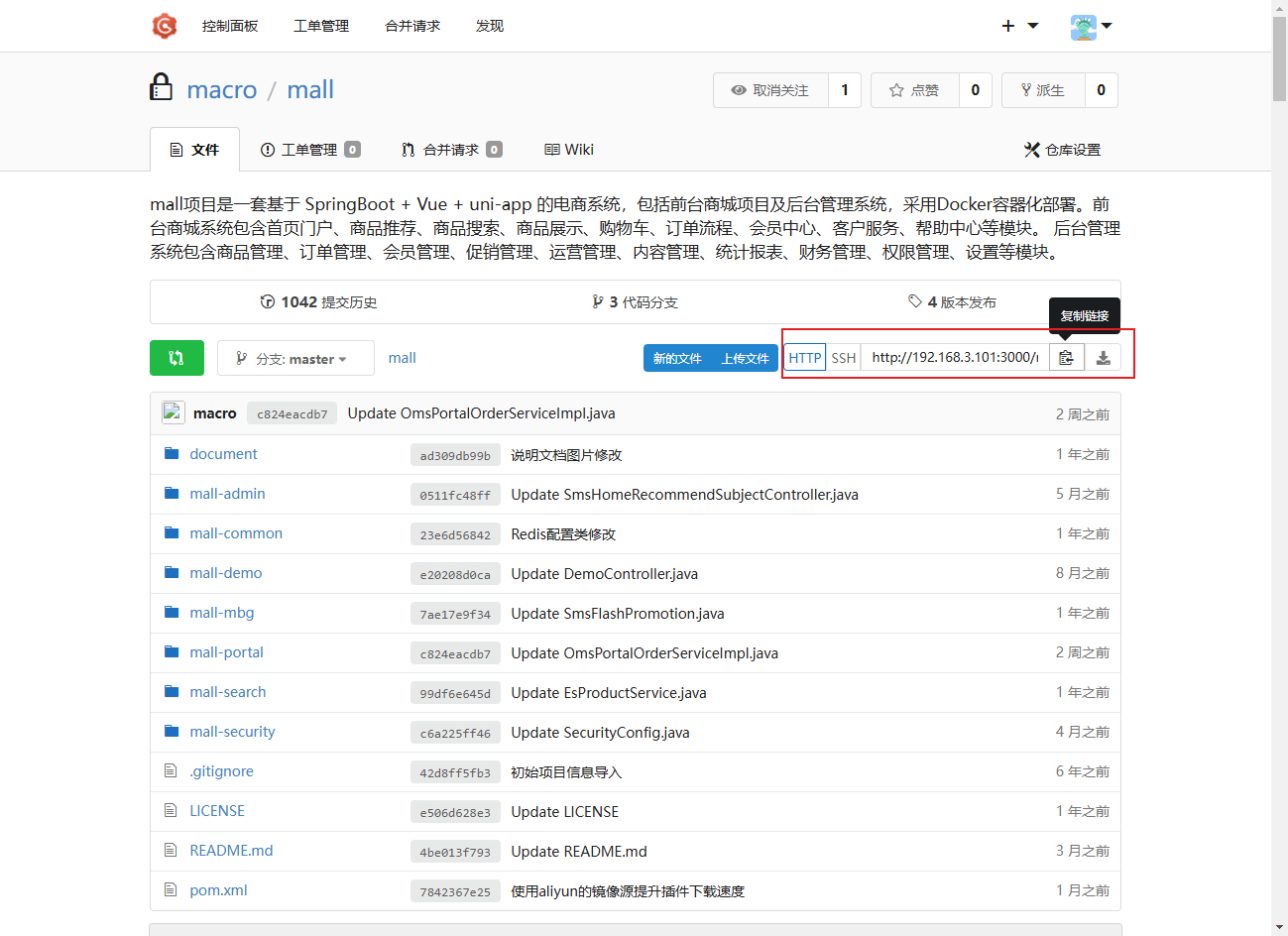Switch clone protocol to SSH
This screenshot has height=936, width=1288.
pyautogui.click(x=843, y=358)
